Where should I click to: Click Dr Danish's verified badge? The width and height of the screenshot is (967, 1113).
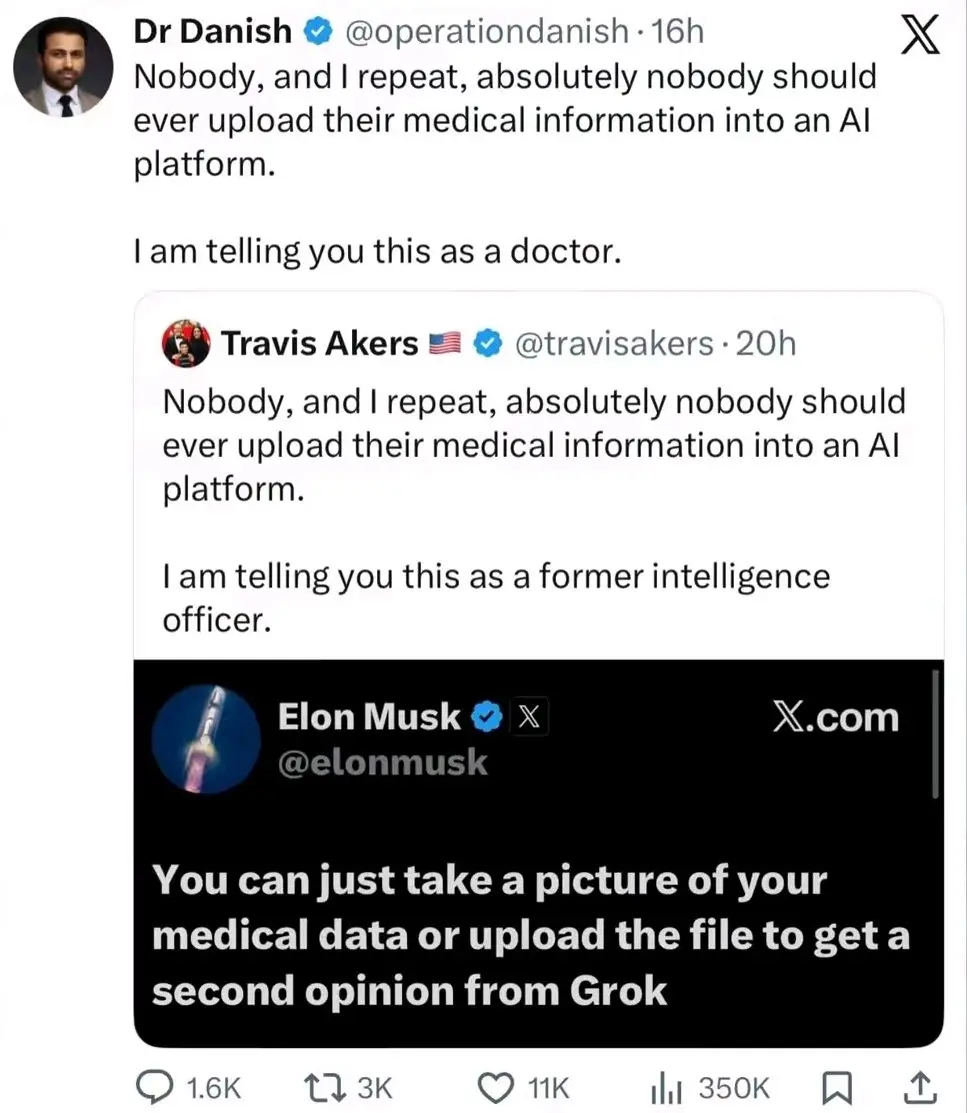(317, 33)
